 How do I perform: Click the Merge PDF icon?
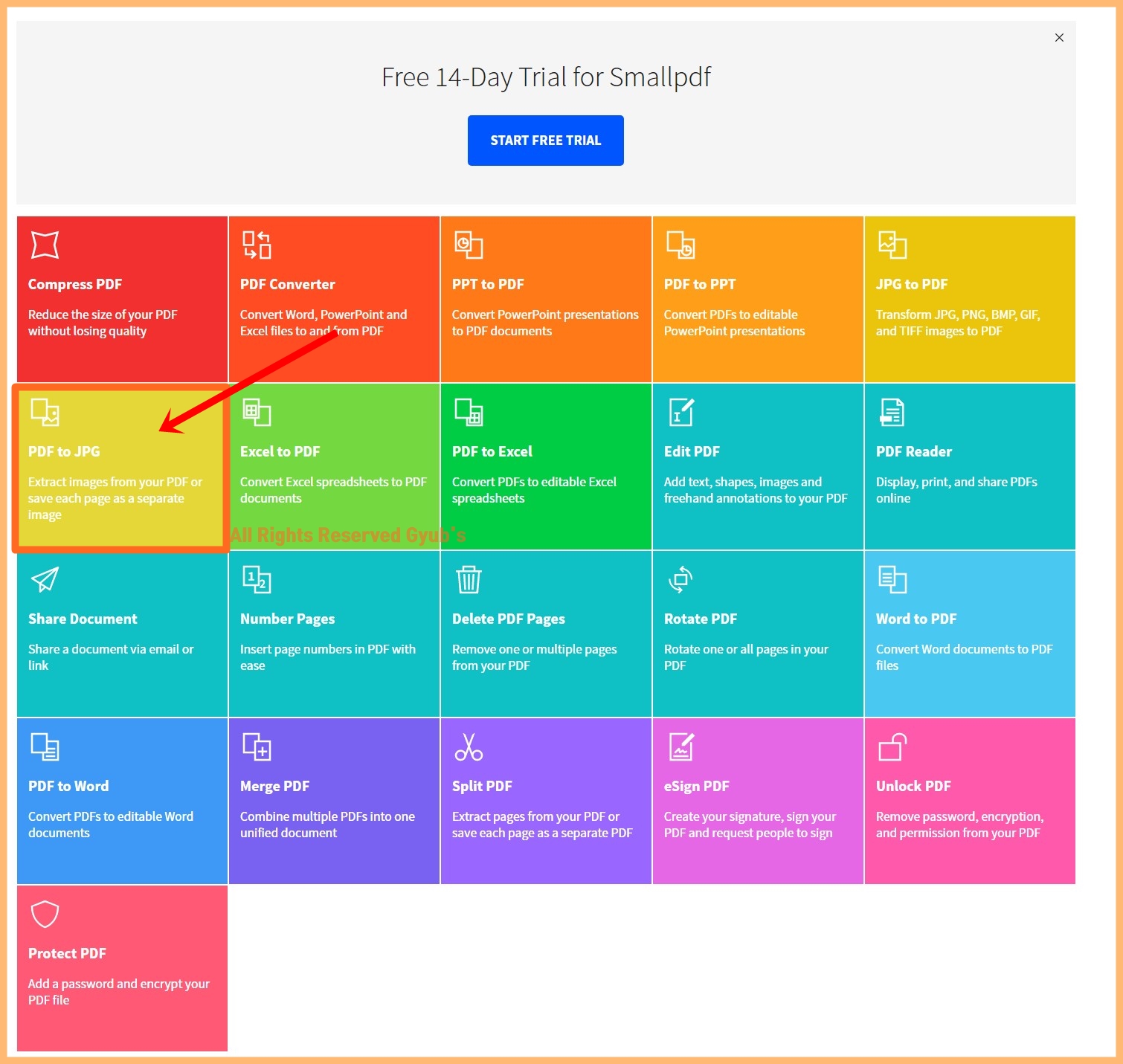(x=257, y=747)
